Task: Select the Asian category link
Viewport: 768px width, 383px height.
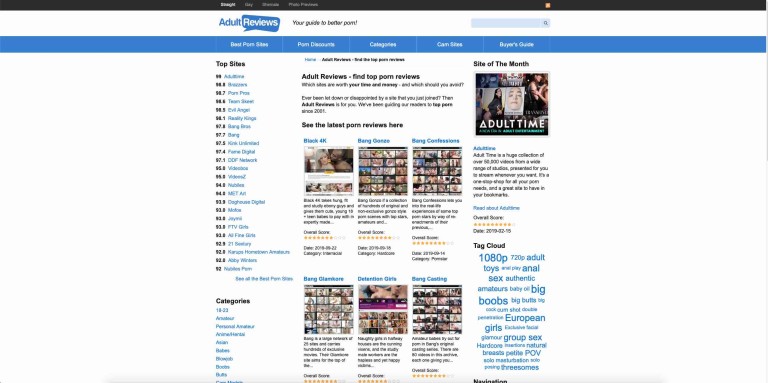Action: tap(222, 342)
